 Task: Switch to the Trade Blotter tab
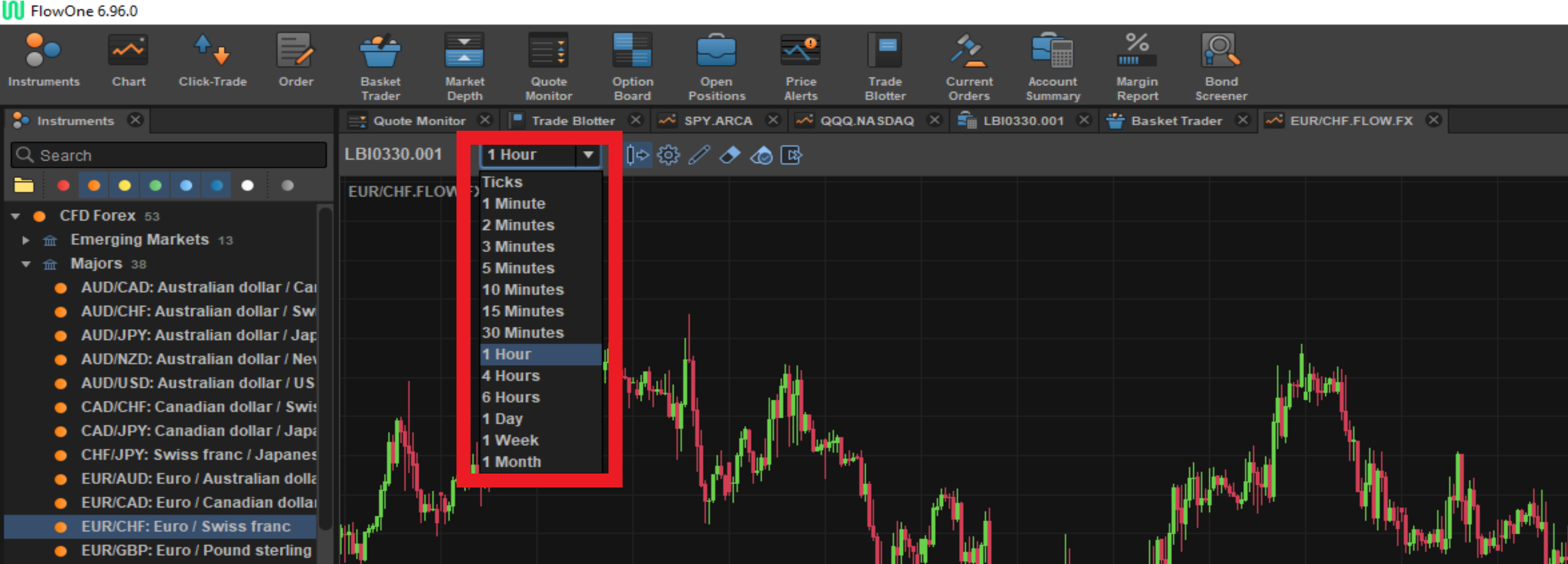572,121
